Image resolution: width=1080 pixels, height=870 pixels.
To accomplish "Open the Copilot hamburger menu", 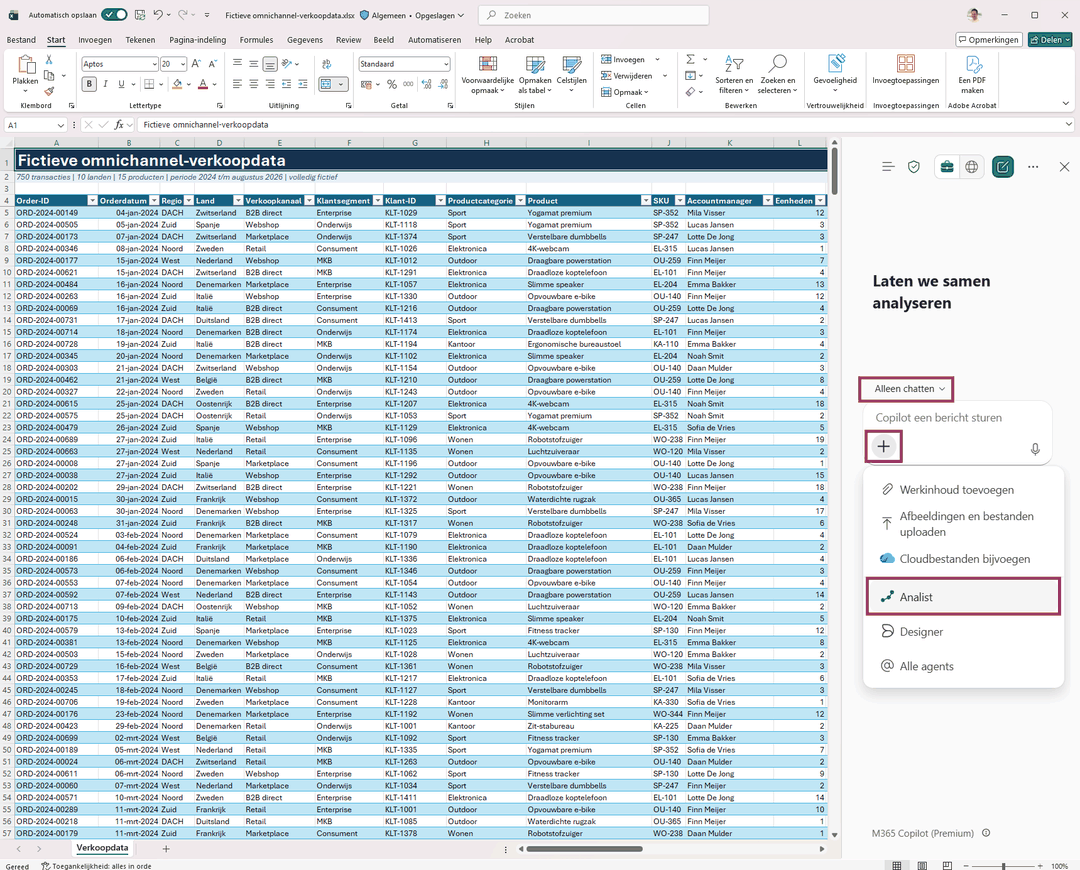I will click(888, 167).
